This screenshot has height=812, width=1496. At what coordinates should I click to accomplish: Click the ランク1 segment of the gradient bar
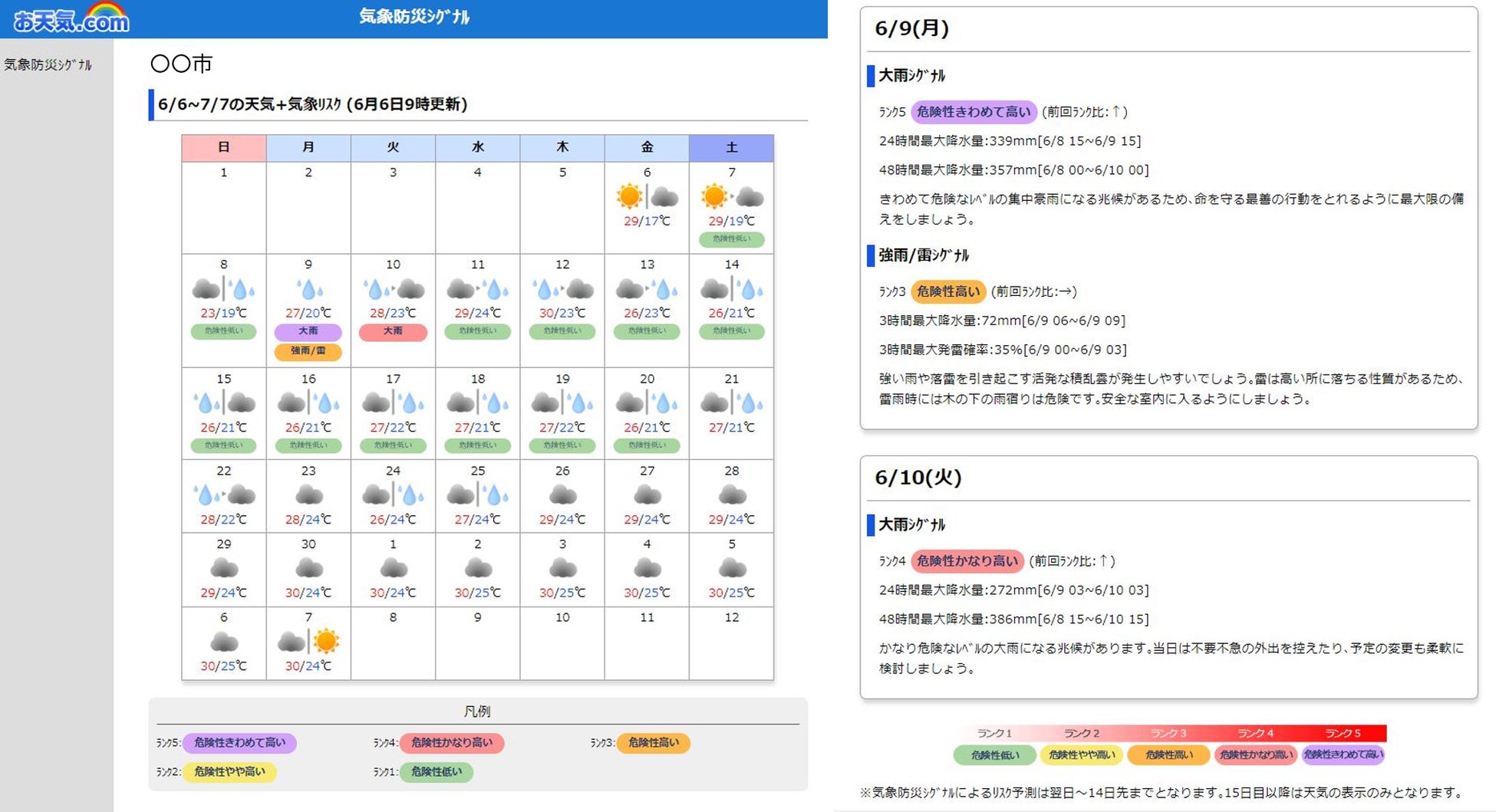(x=995, y=734)
